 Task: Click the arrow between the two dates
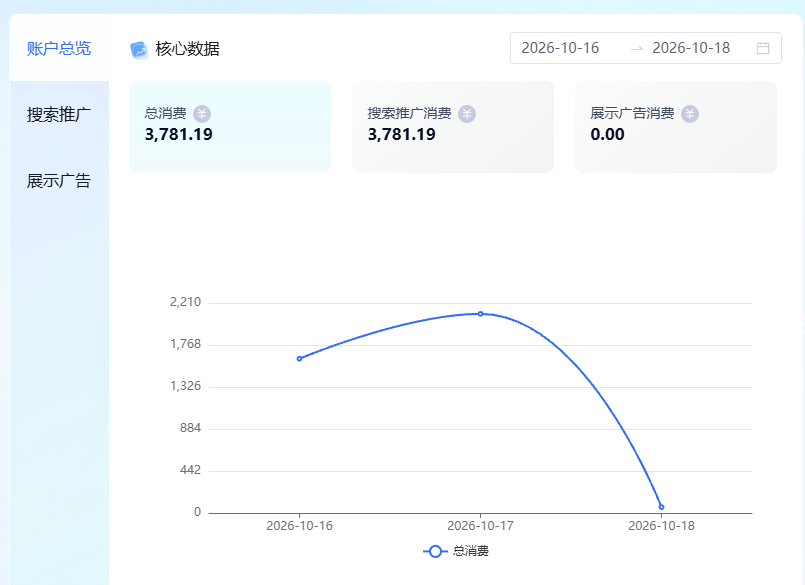(637, 48)
